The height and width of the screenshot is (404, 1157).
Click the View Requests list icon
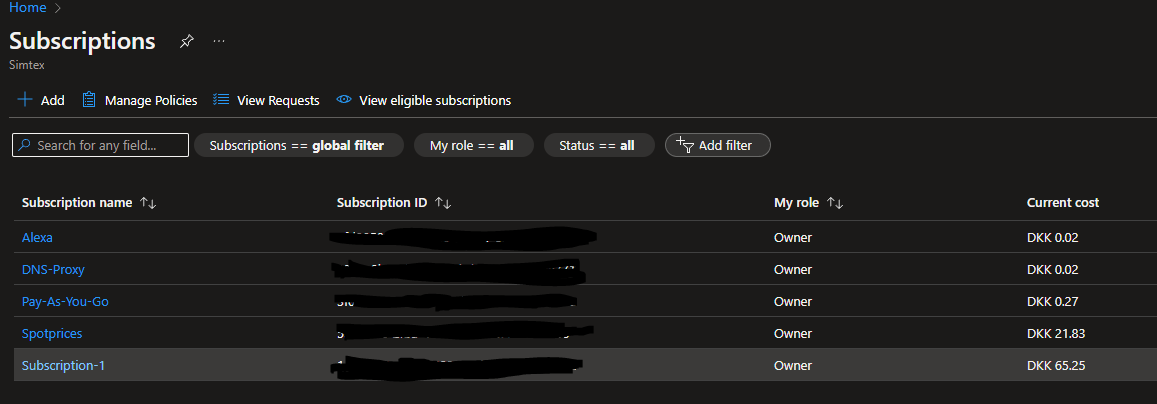(x=222, y=100)
